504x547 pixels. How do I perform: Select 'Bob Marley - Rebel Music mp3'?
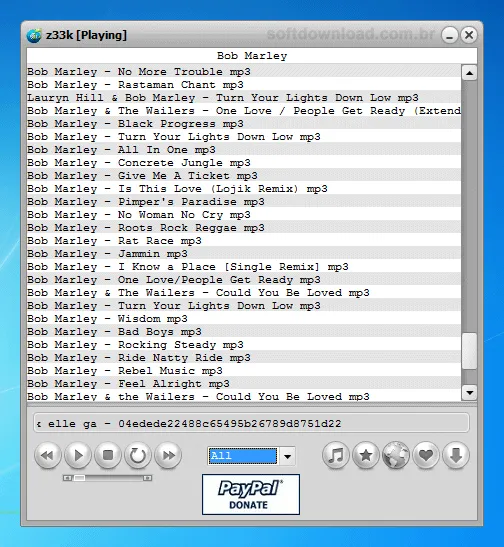coord(244,370)
